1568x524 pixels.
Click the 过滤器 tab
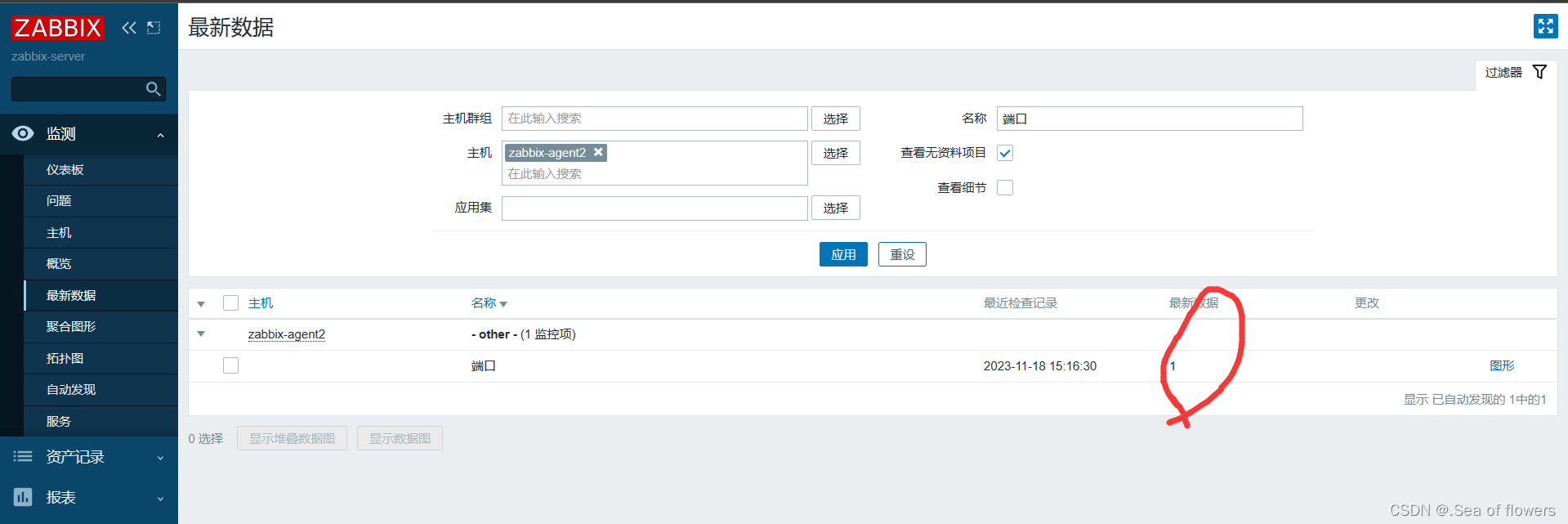click(x=1516, y=73)
